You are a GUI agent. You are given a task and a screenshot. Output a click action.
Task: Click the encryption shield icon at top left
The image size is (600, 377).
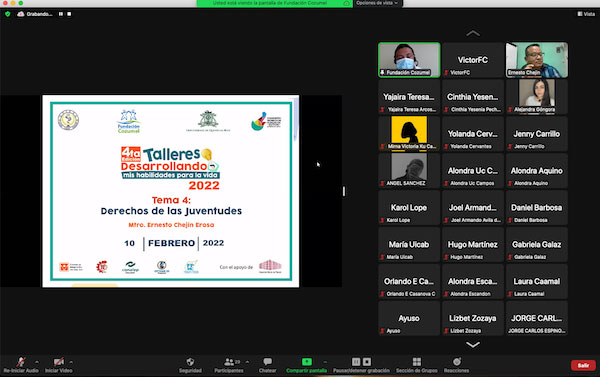pos(8,14)
